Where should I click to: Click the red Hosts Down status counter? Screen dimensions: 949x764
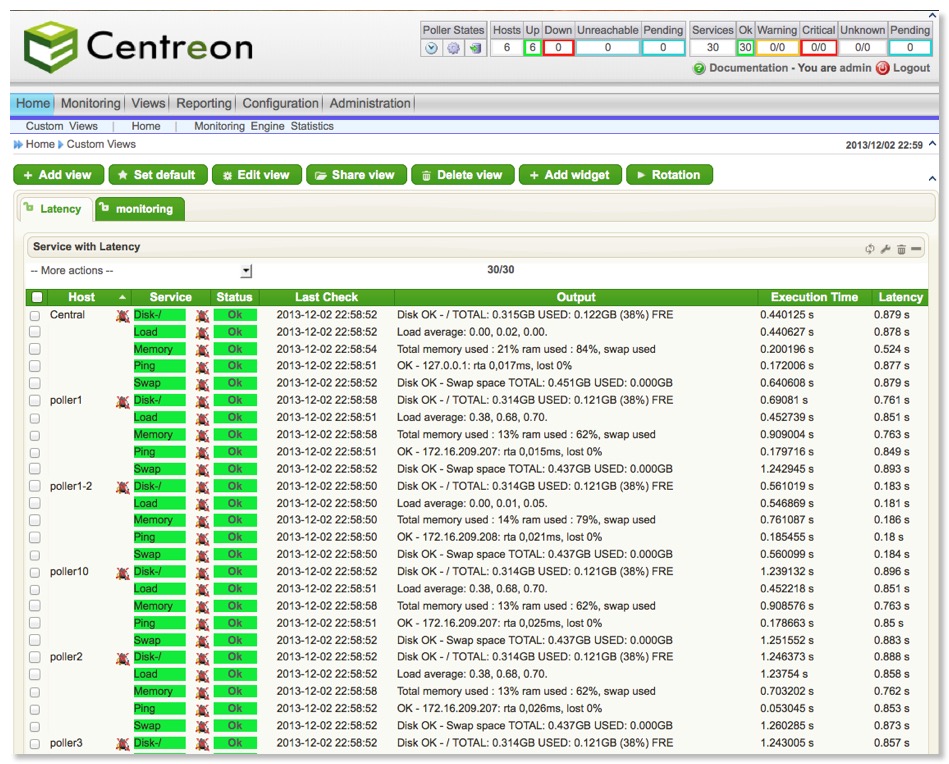coord(558,47)
